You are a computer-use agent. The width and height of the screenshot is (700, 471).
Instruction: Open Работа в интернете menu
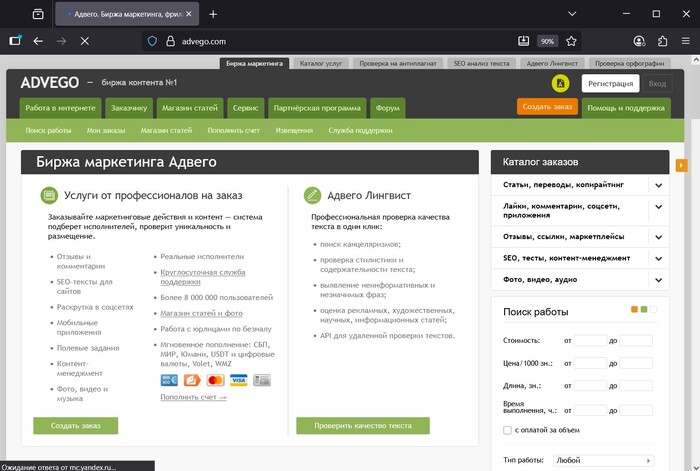click(60, 108)
